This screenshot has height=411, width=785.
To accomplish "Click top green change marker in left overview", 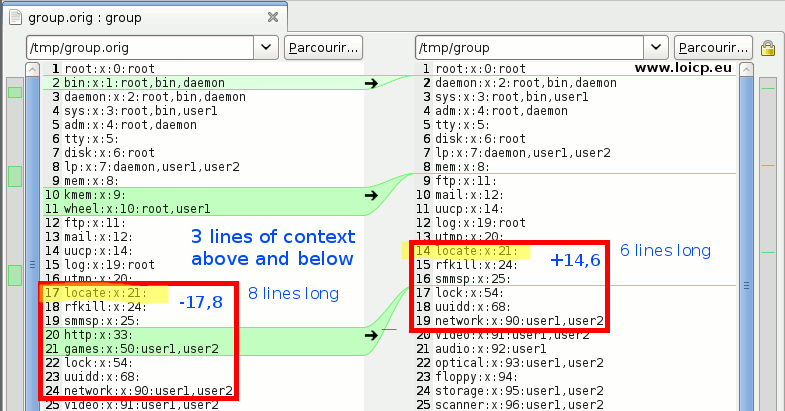I will [x=14, y=92].
